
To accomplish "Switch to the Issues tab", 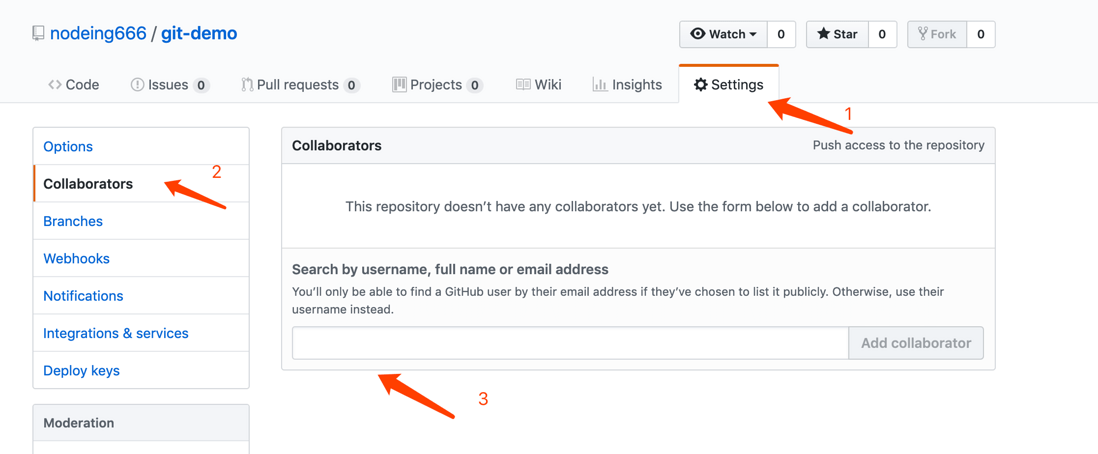I will coord(170,85).
